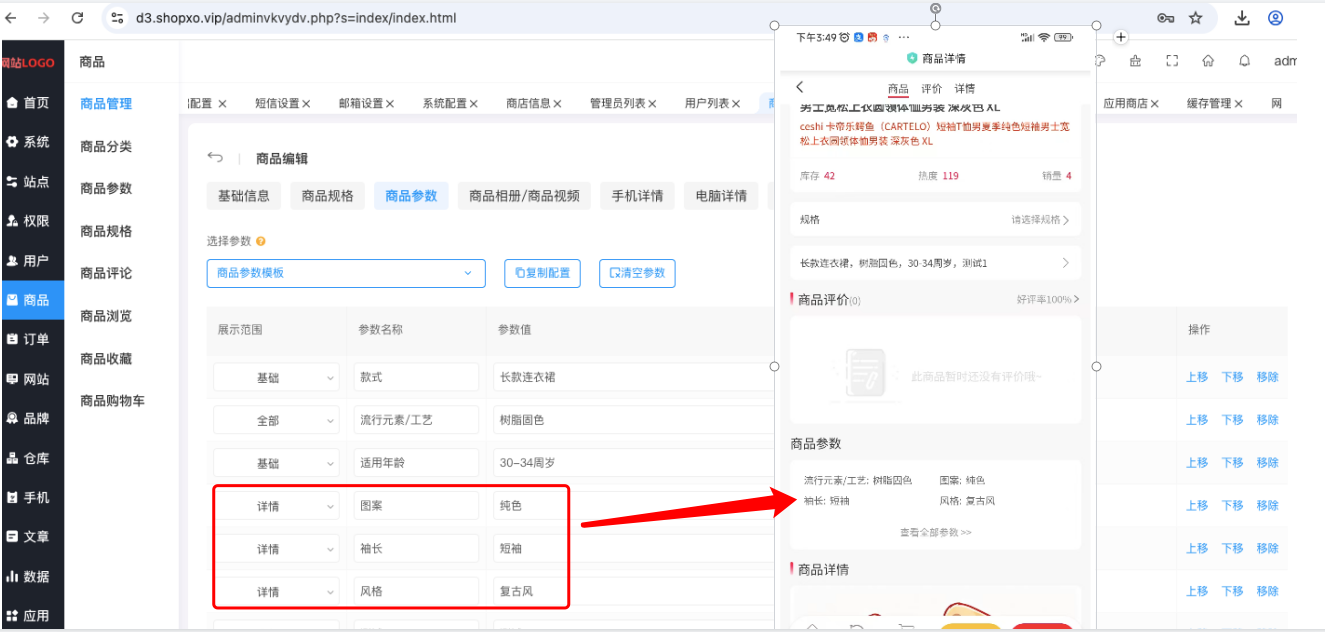
Task: Click the orange help icon beside 选择参数
Action: point(261,241)
